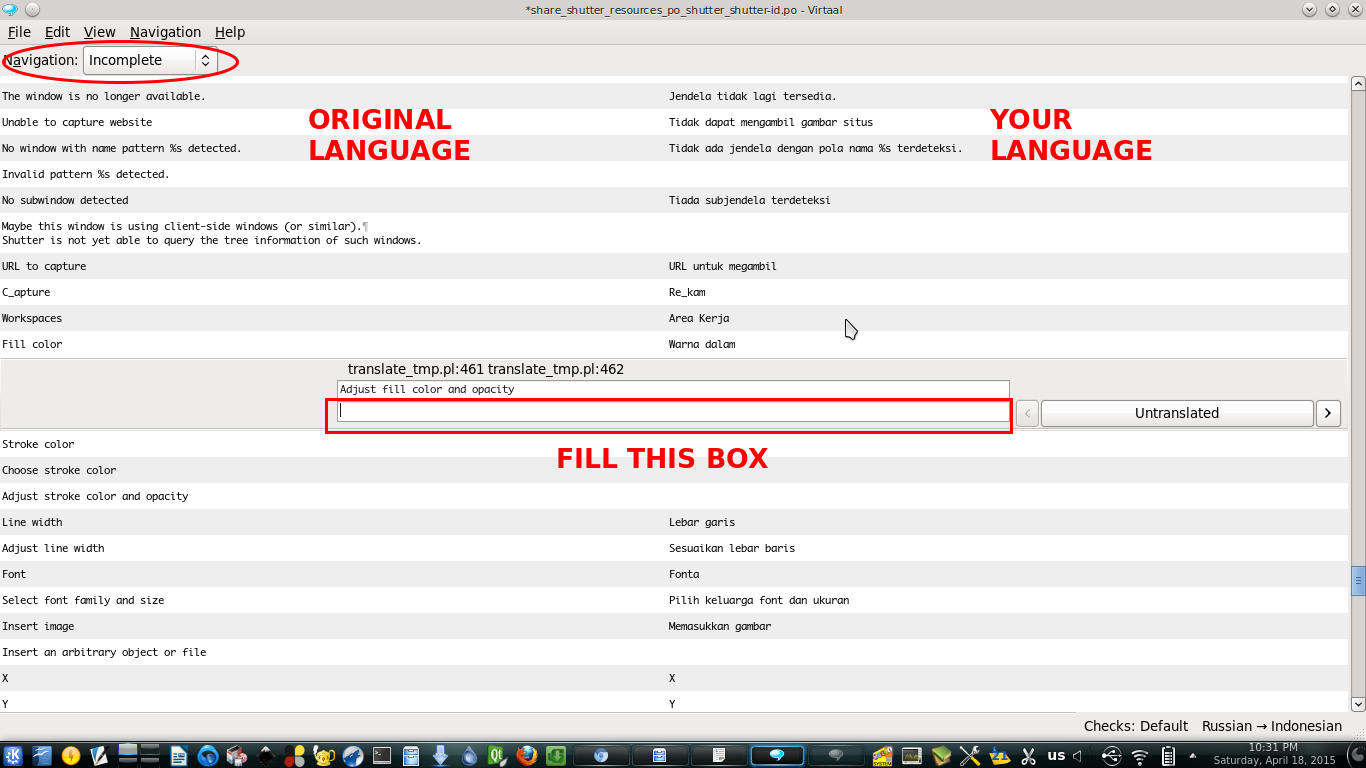The height and width of the screenshot is (768, 1366).
Task: Click the 'Russian → Indonesian' language pair
Action: point(1272,726)
